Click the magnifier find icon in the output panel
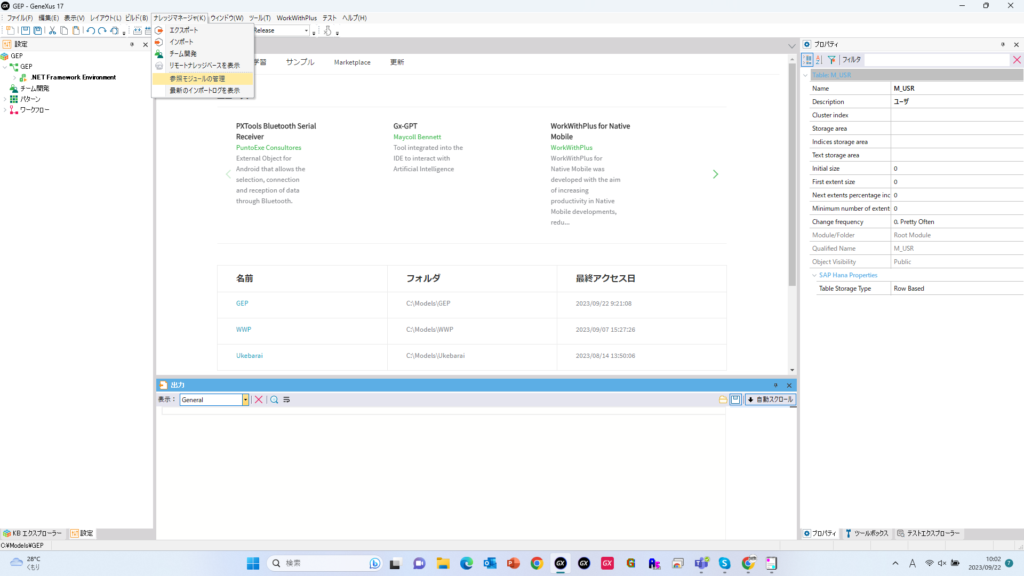Image resolution: width=1024 pixels, height=576 pixels. tap(274, 400)
